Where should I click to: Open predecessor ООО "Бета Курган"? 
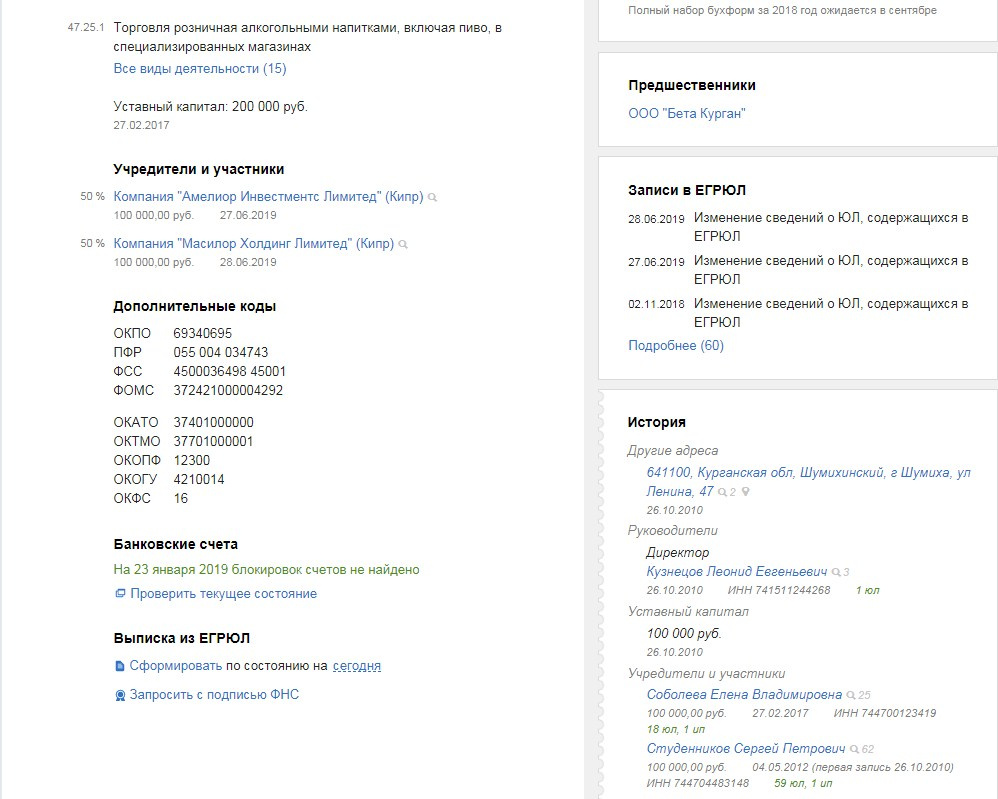[x=687, y=114]
